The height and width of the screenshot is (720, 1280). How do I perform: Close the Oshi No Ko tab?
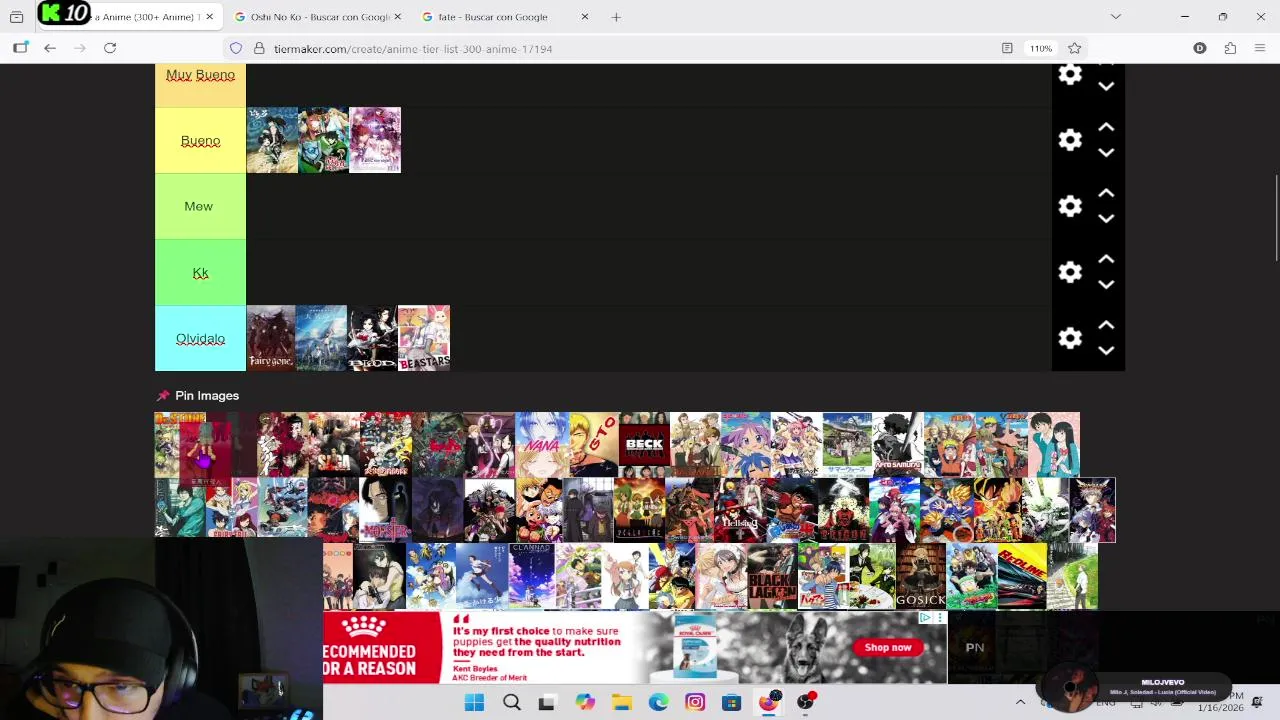coord(397,17)
